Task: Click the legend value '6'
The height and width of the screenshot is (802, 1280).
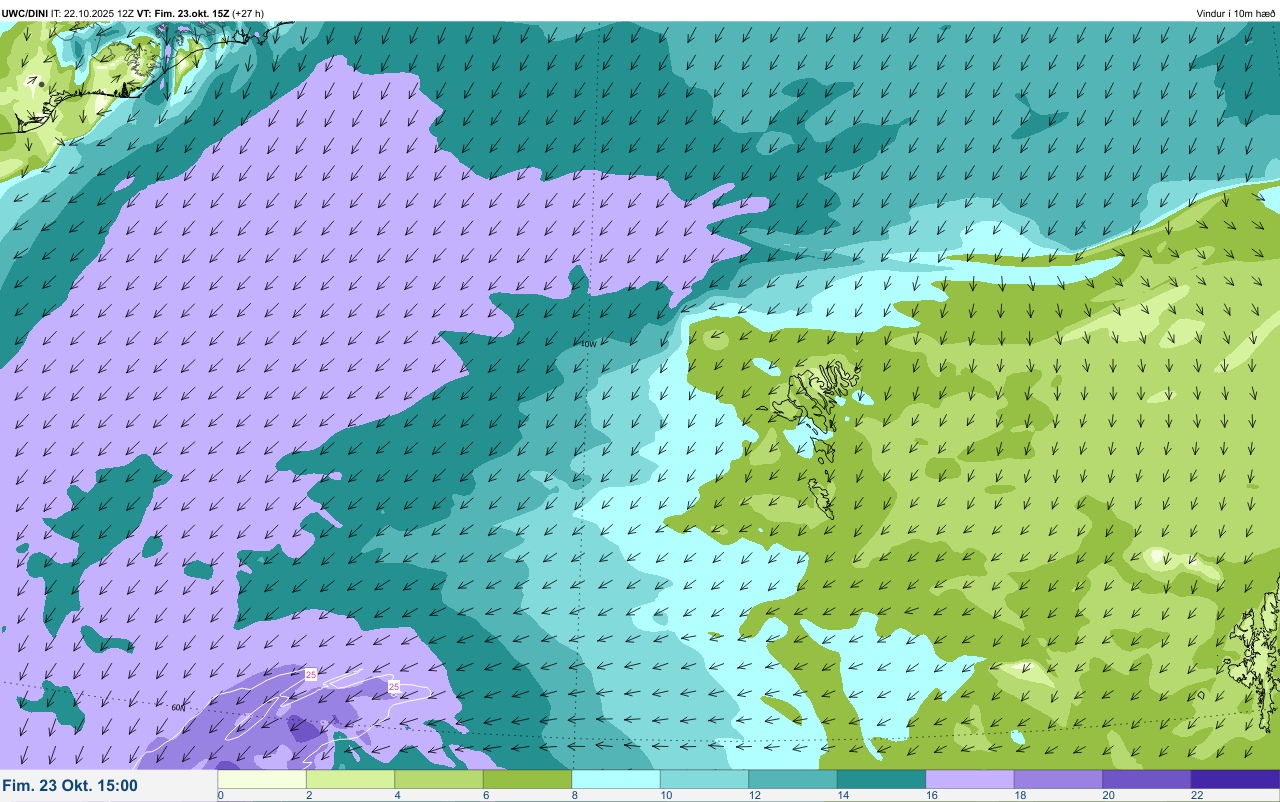Action: (x=486, y=795)
